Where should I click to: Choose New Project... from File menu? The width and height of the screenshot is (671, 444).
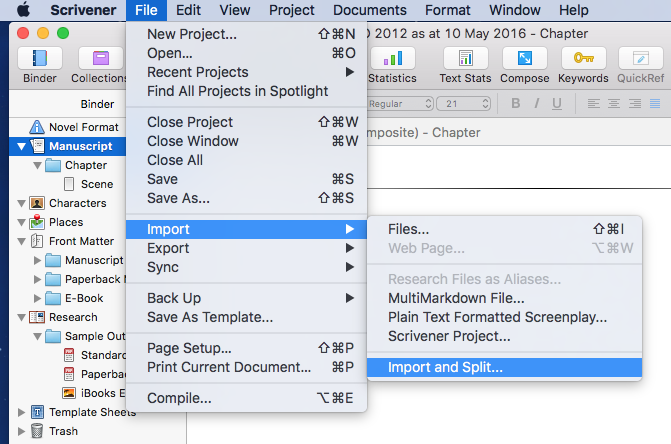[x=246, y=34]
